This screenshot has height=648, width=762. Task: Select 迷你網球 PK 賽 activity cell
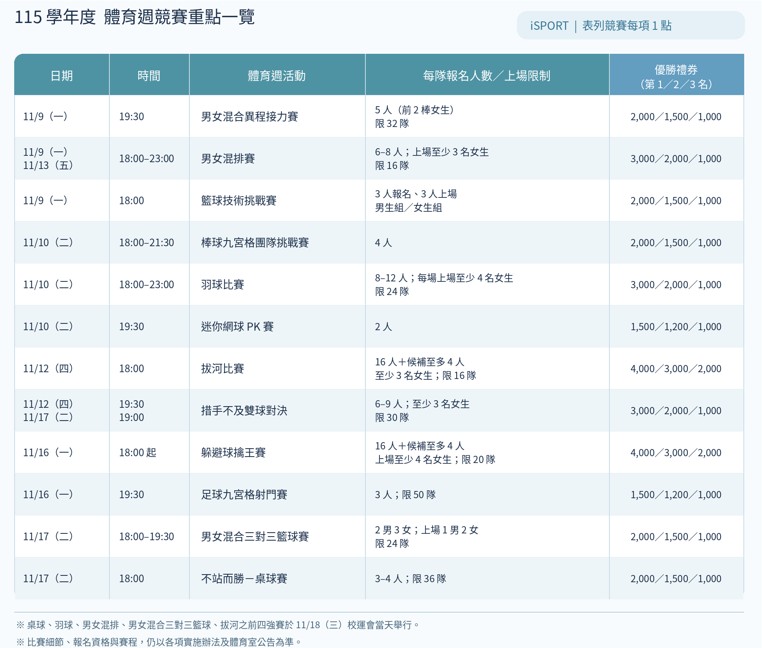[x=277, y=326]
